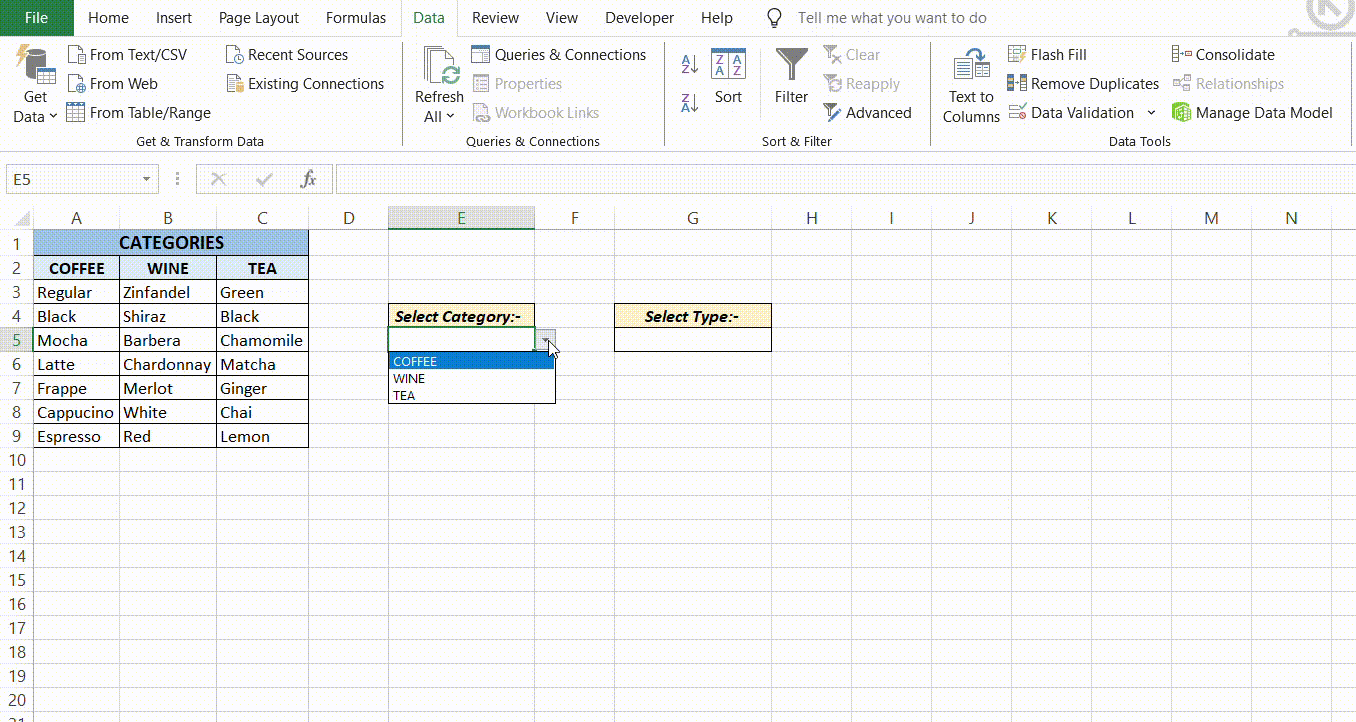1356x722 pixels.
Task: Click the E5 cell dropdown arrow
Action: (x=545, y=340)
